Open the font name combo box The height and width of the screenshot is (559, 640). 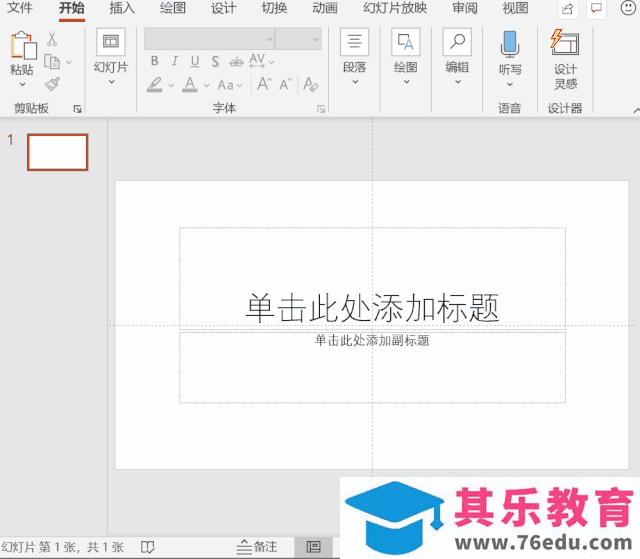(210, 39)
